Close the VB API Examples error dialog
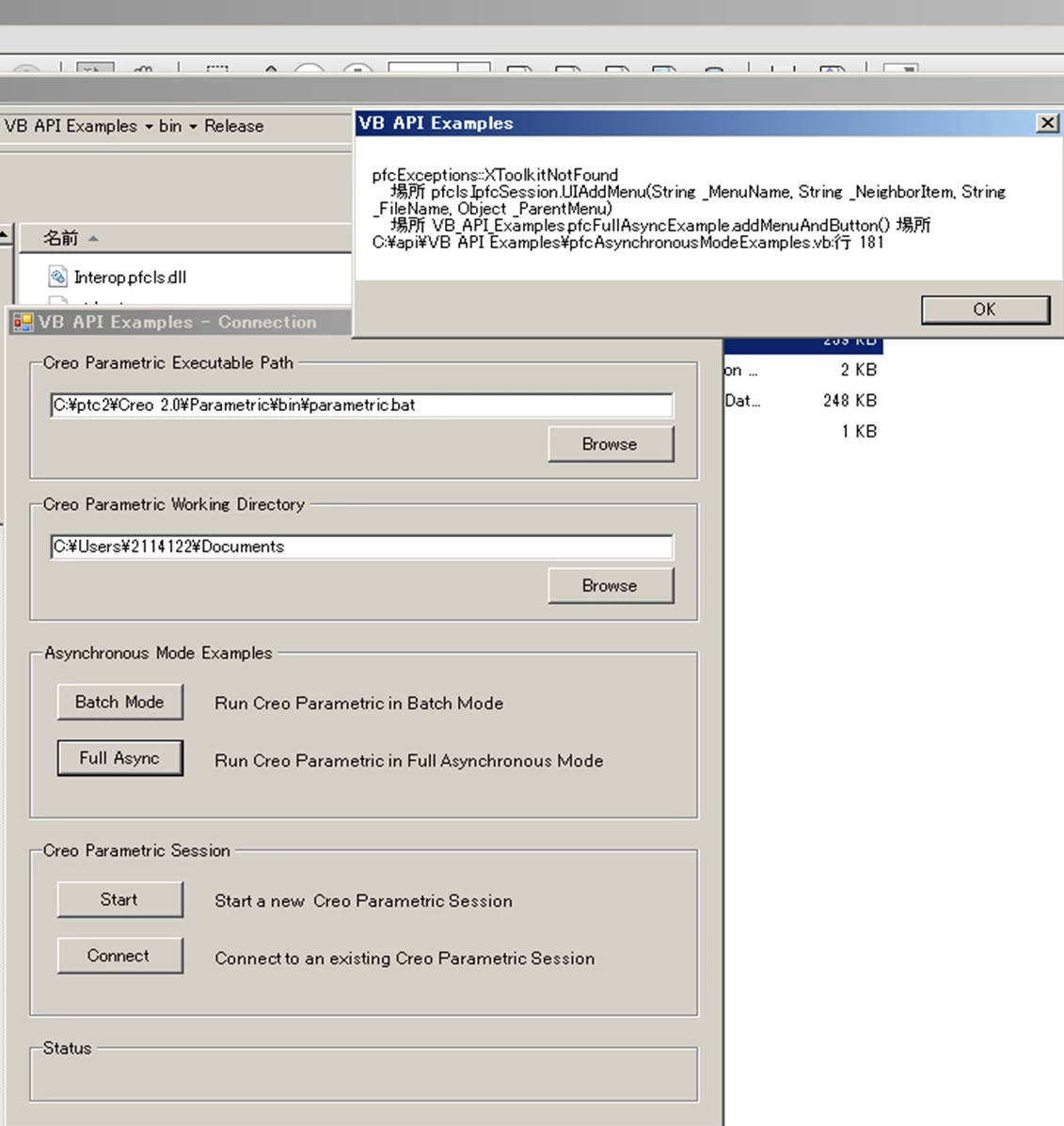Viewport: 1064px width, 1126px height. (1047, 123)
